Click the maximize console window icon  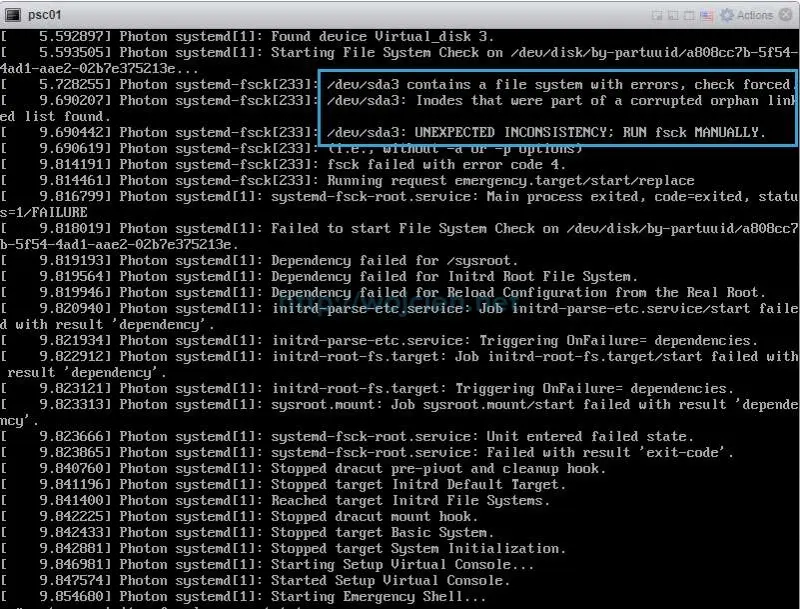[689, 15]
